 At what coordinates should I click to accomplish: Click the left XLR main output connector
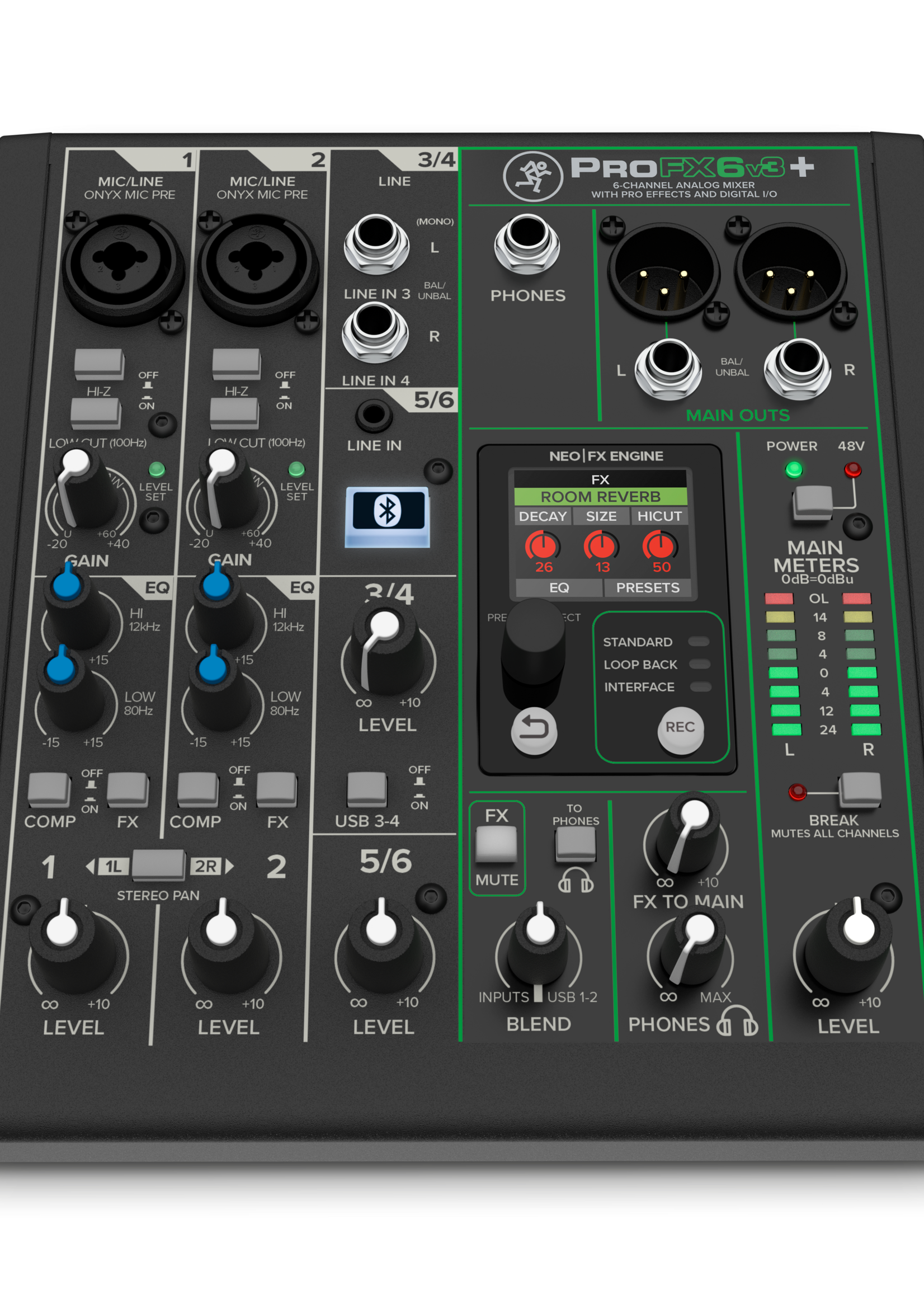pos(663,272)
